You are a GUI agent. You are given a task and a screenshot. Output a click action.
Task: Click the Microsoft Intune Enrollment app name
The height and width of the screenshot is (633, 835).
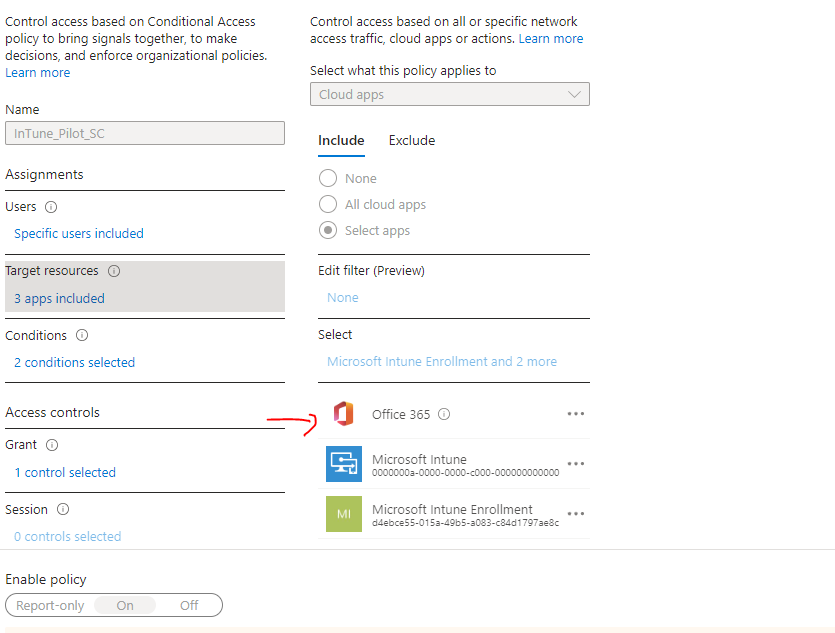[452, 509]
